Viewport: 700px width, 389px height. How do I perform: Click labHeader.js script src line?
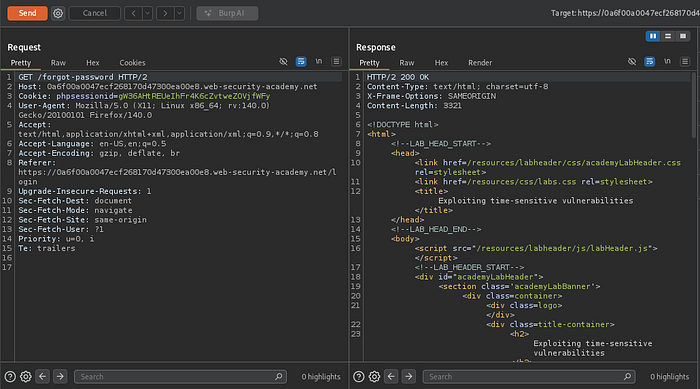536,248
